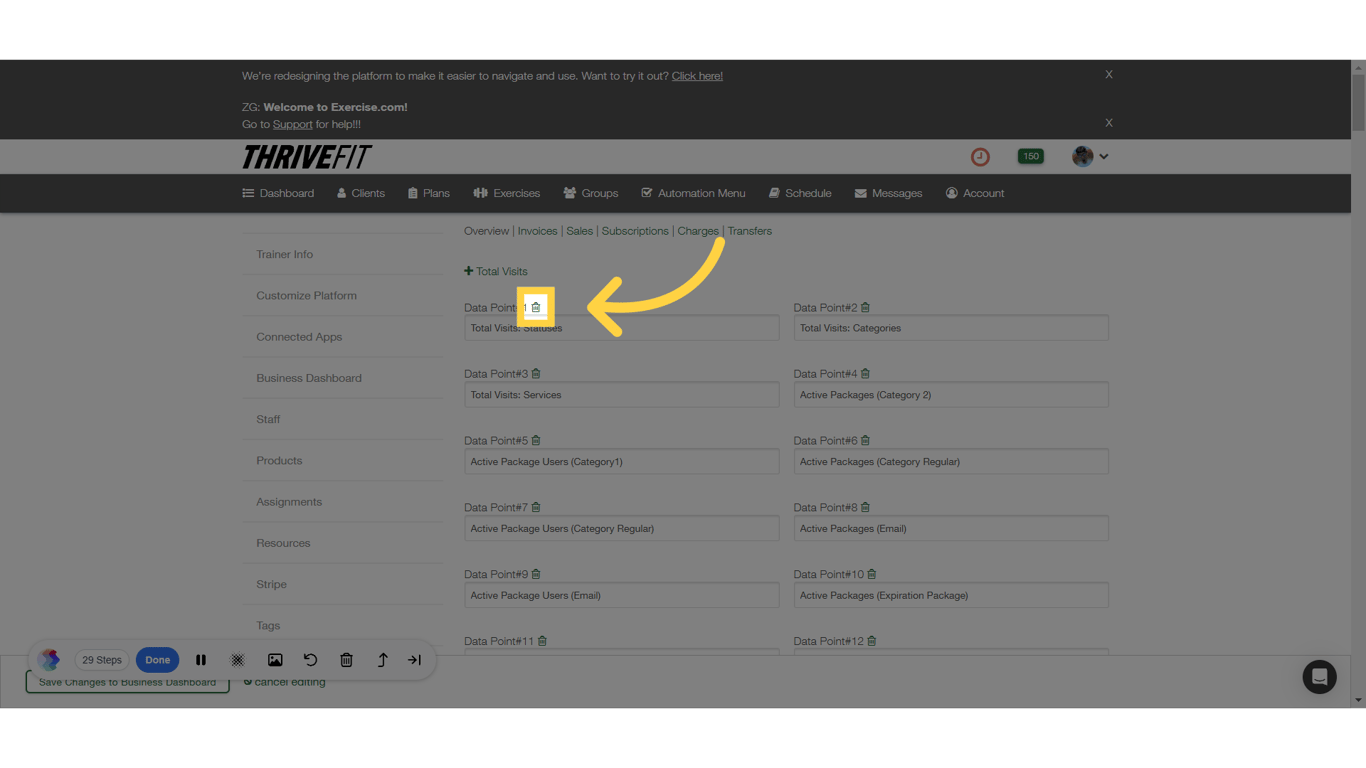Viewport: 1366px width, 768px height.
Task: View the Transfers tab
Action: tap(750, 231)
